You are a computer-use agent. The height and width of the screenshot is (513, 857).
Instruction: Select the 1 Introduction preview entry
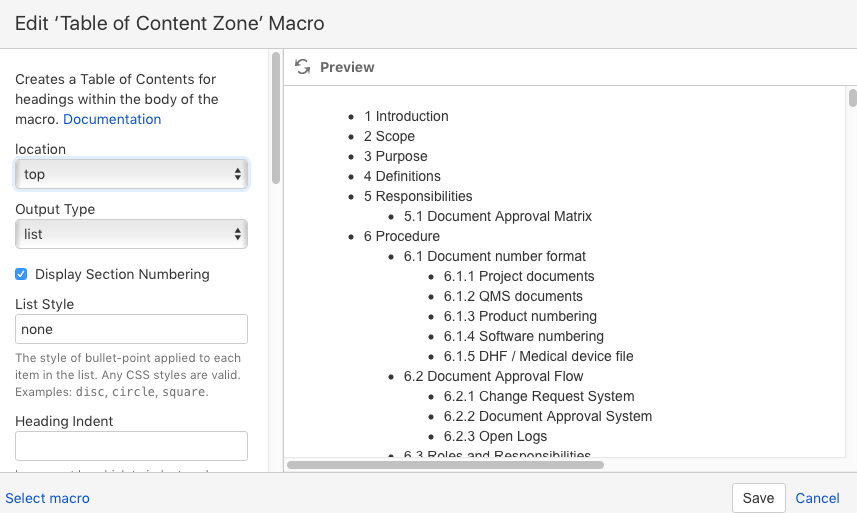coord(406,116)
